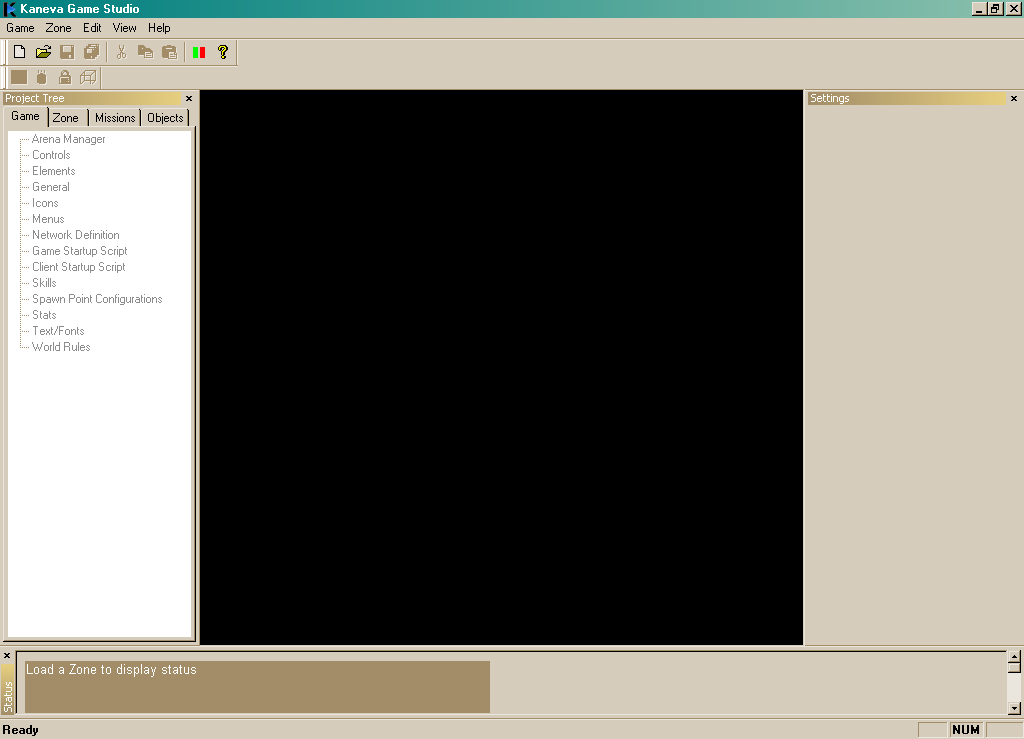Restore down the Kaneva Game Studio window
Screen dimensions: 1024x739
coord(995,9)
